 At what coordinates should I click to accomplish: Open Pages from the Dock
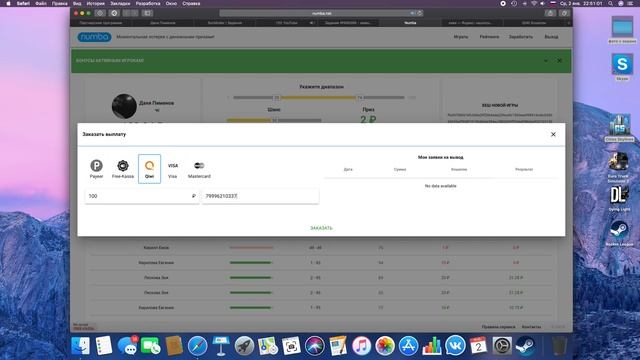(x=338, y=346)
